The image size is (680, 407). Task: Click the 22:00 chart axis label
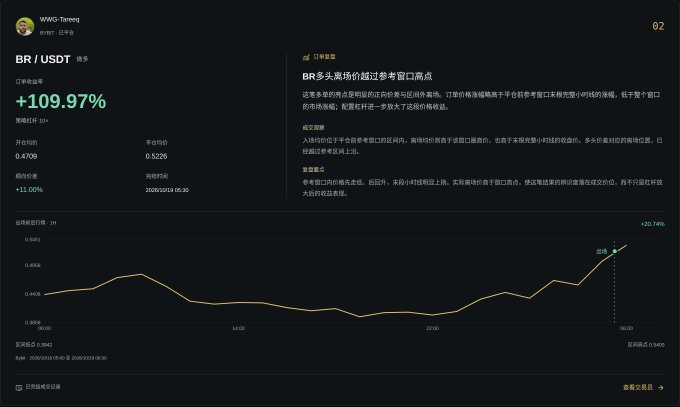pos(432,328)
